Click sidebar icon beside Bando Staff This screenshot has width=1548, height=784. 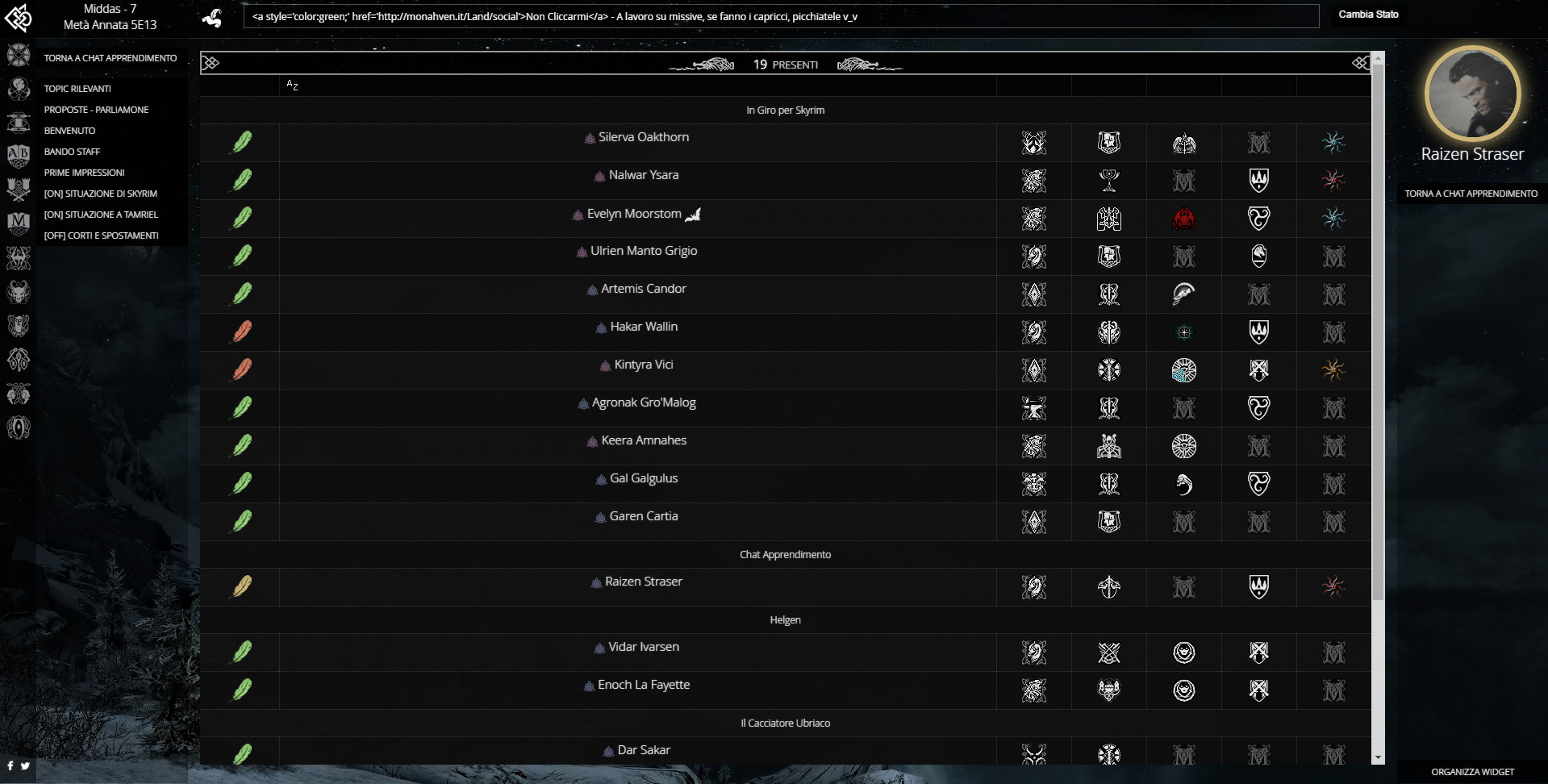pos(19,155)
